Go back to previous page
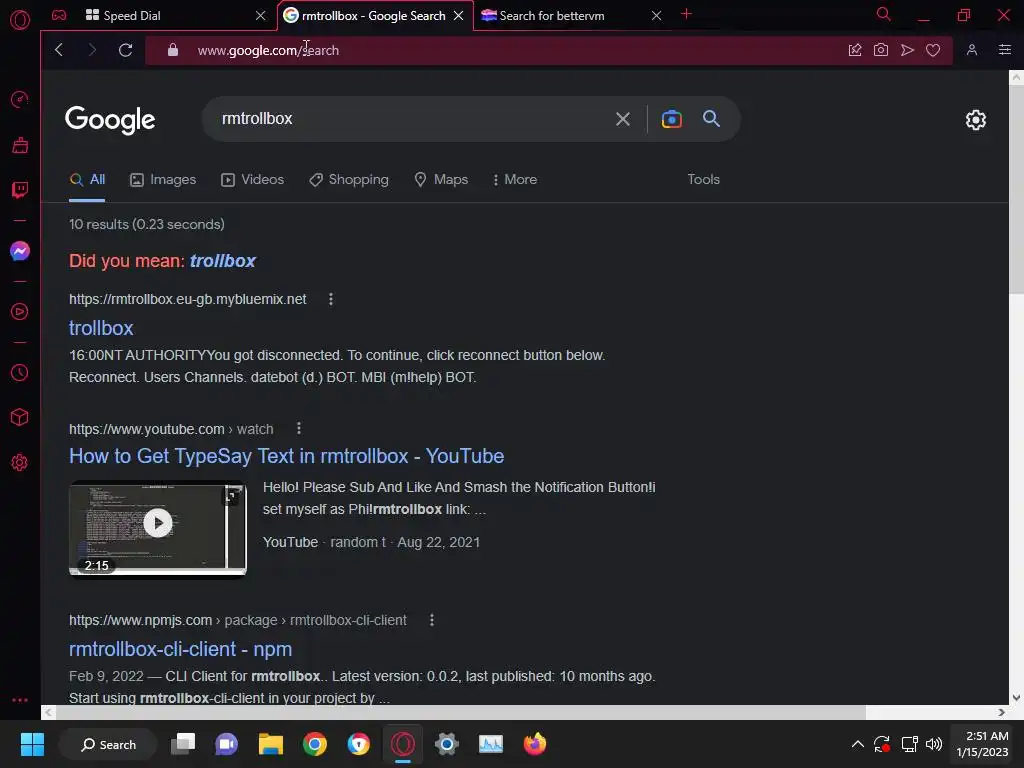 59,50
